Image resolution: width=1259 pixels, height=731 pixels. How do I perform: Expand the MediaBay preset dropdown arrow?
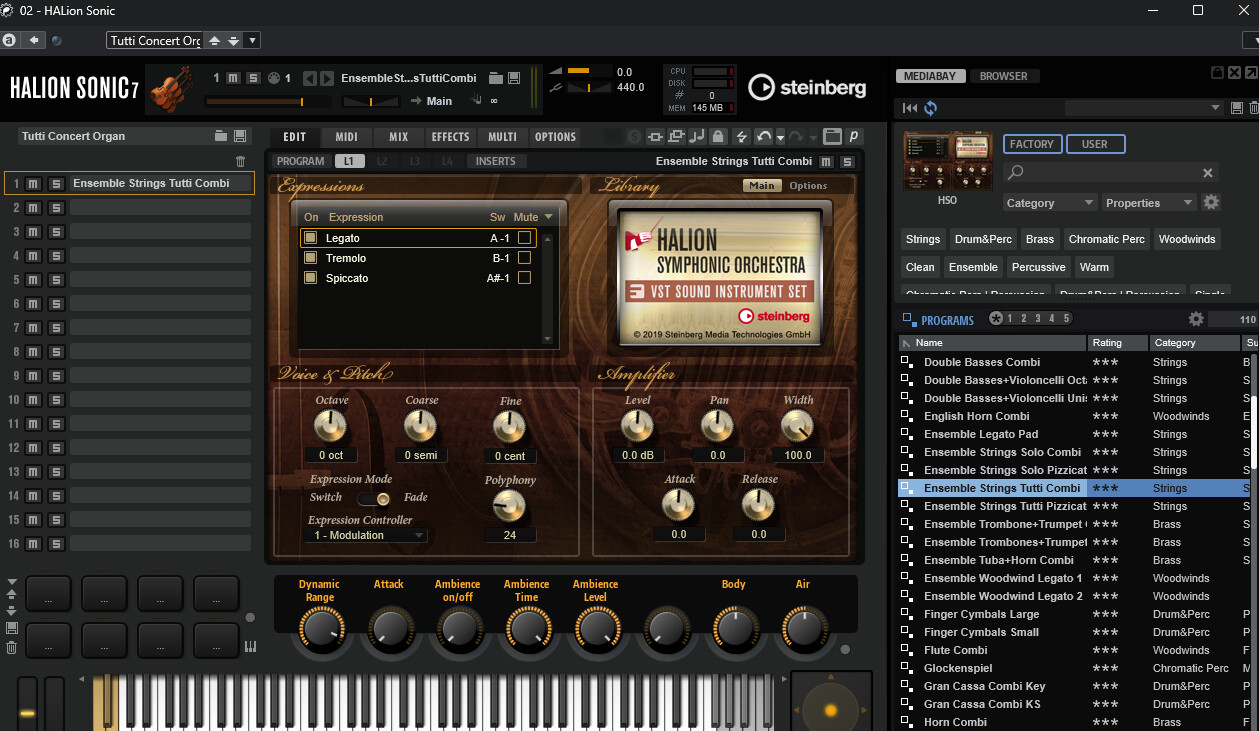pyautogui.click(x=1216, y=108)
